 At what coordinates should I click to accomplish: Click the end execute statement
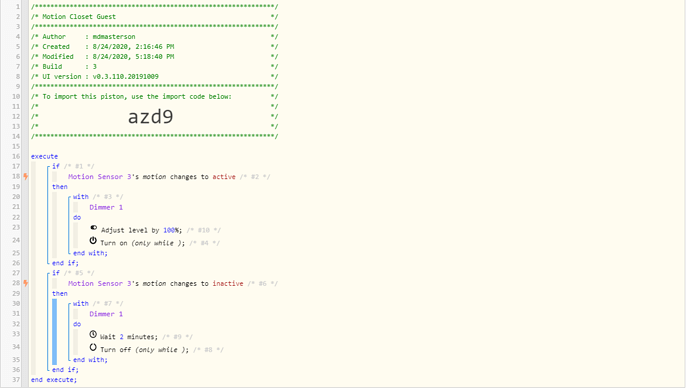[54, 380]
